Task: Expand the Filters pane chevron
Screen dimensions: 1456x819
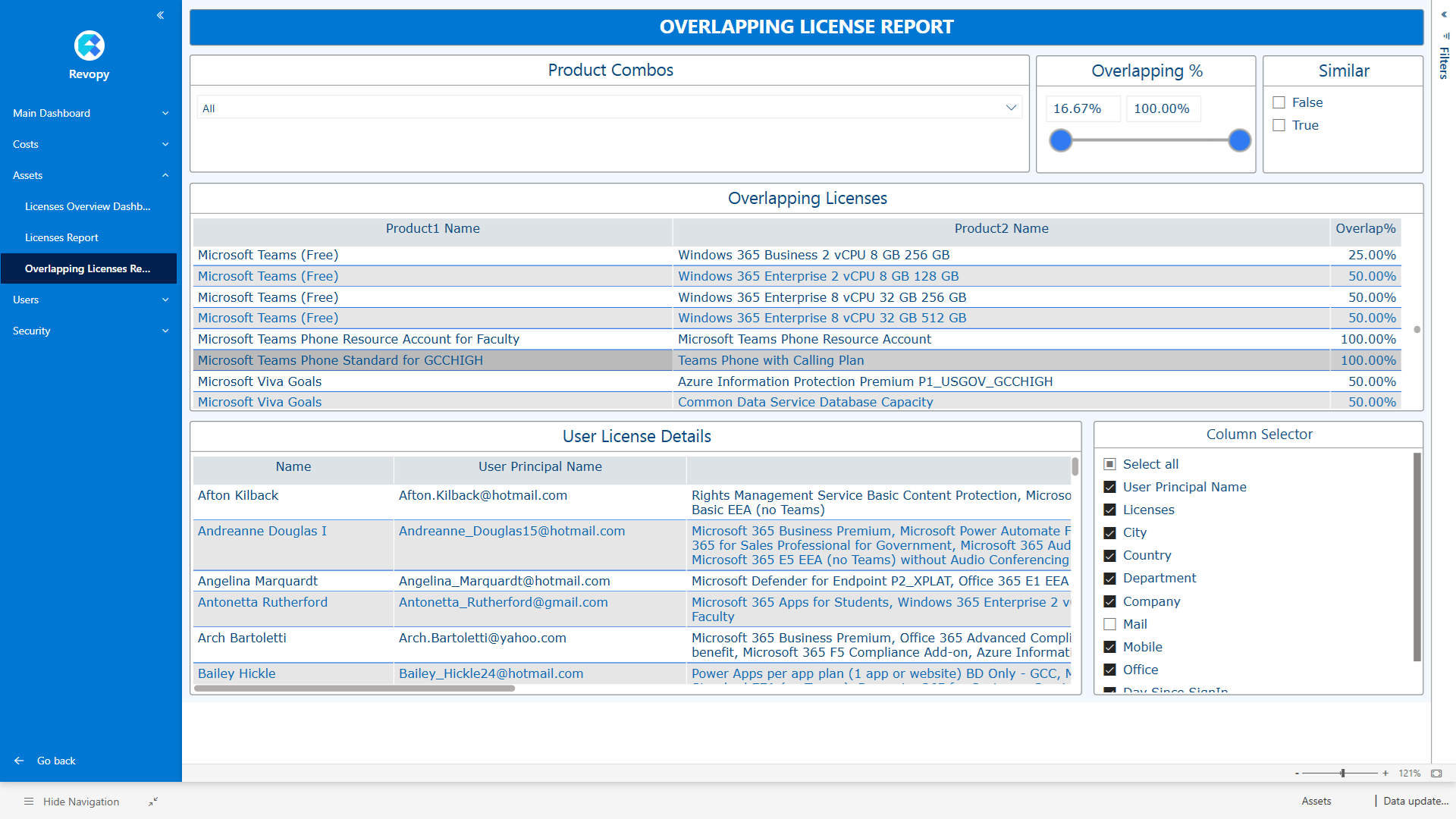Action: (1445, 14)
